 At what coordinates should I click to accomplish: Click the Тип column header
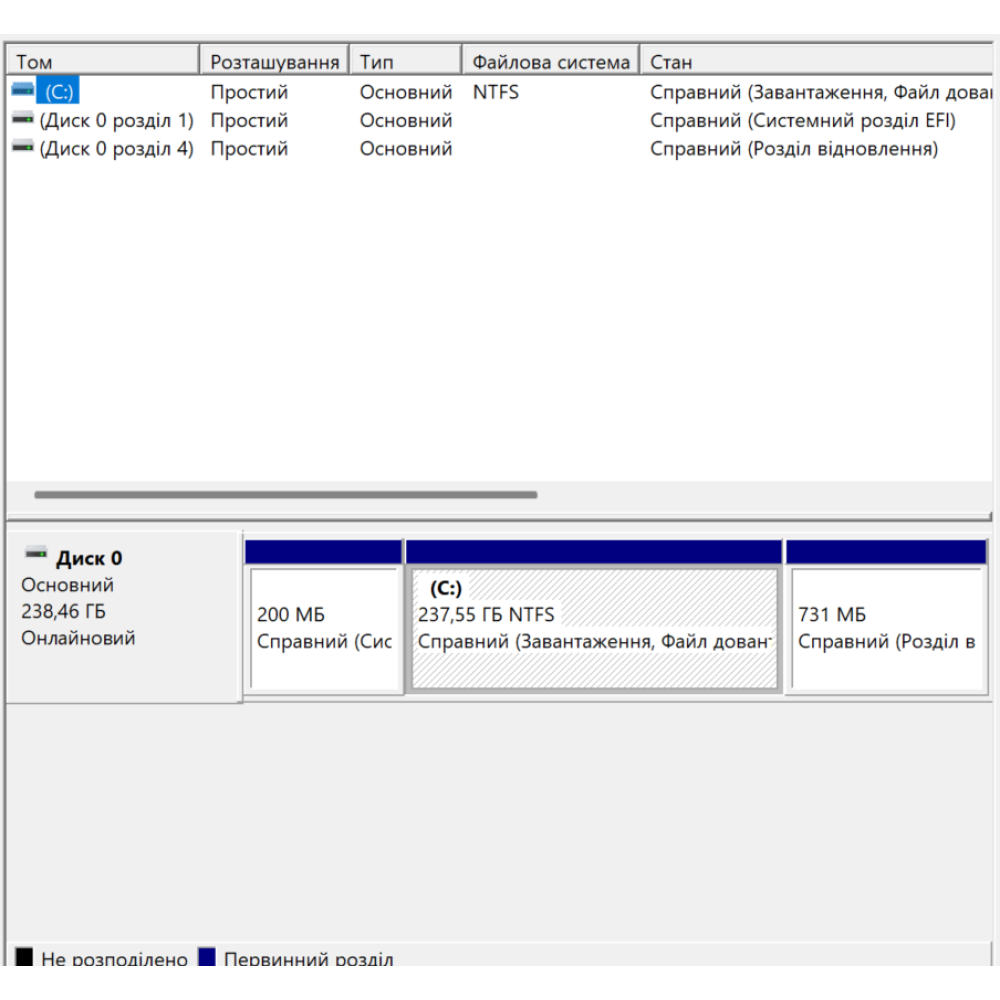tap(400, 60)
